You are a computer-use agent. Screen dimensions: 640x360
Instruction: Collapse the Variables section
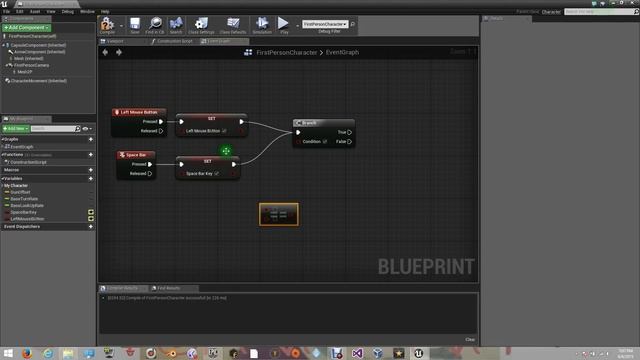(x=2, y=178)
